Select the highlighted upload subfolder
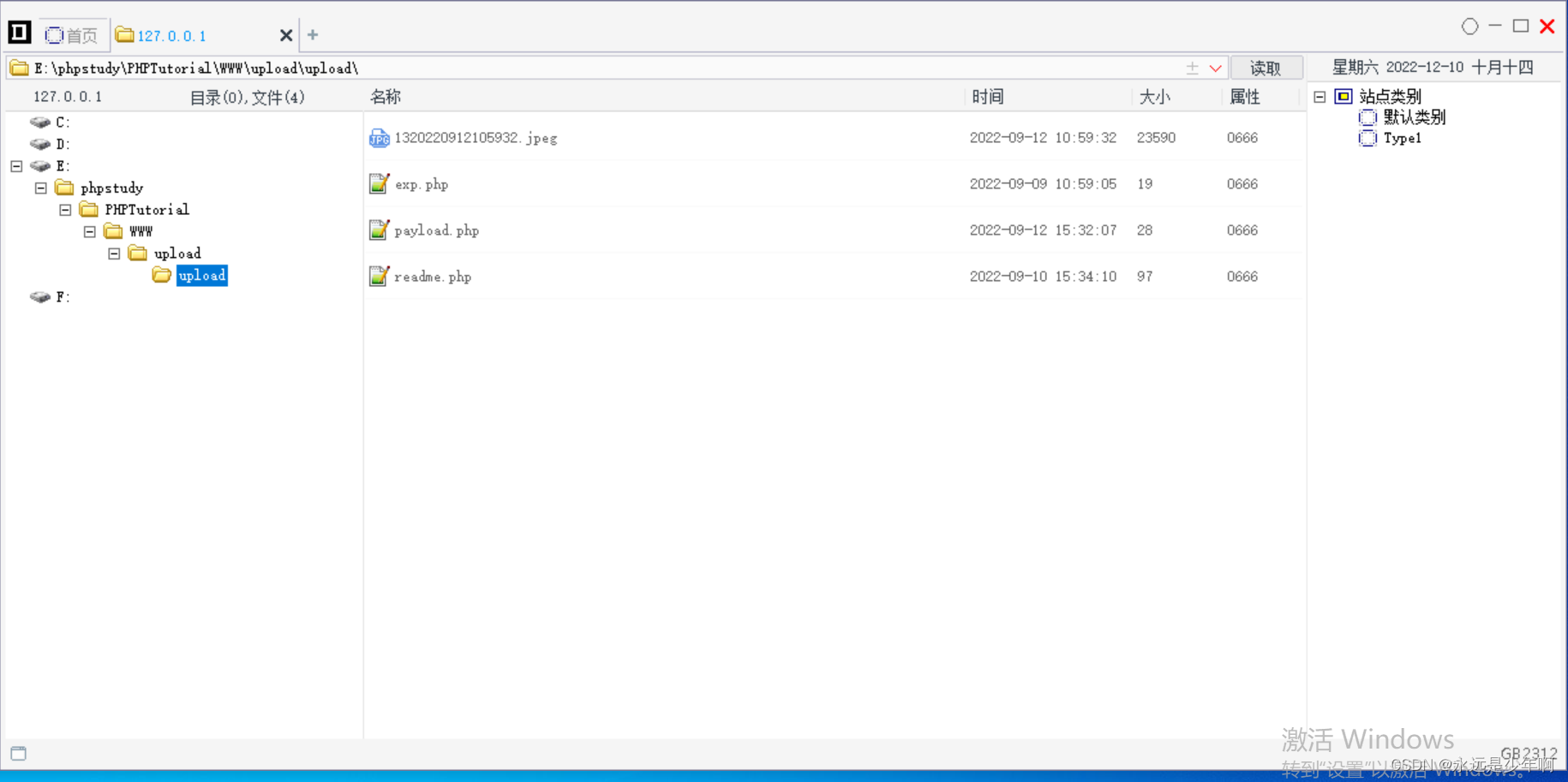This screenshot has height=782, width=1568. click(x=201, y=275)
